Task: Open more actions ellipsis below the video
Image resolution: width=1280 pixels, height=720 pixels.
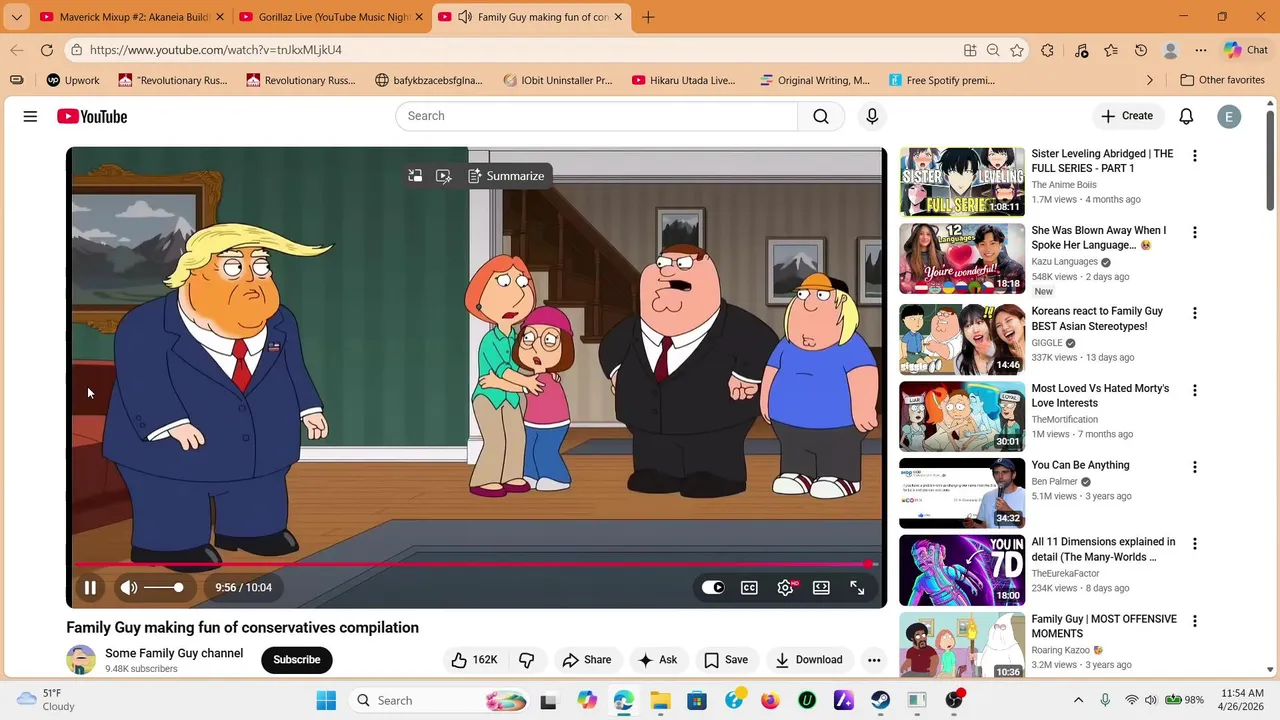Action: pyautogui.click(x=874, y=660)
